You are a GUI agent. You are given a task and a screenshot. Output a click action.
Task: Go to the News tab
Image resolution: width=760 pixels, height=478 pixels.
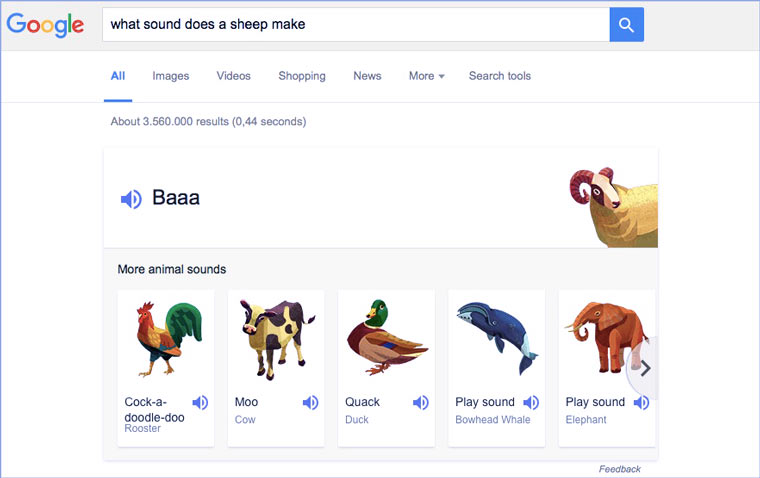click(x=367, y=76)
